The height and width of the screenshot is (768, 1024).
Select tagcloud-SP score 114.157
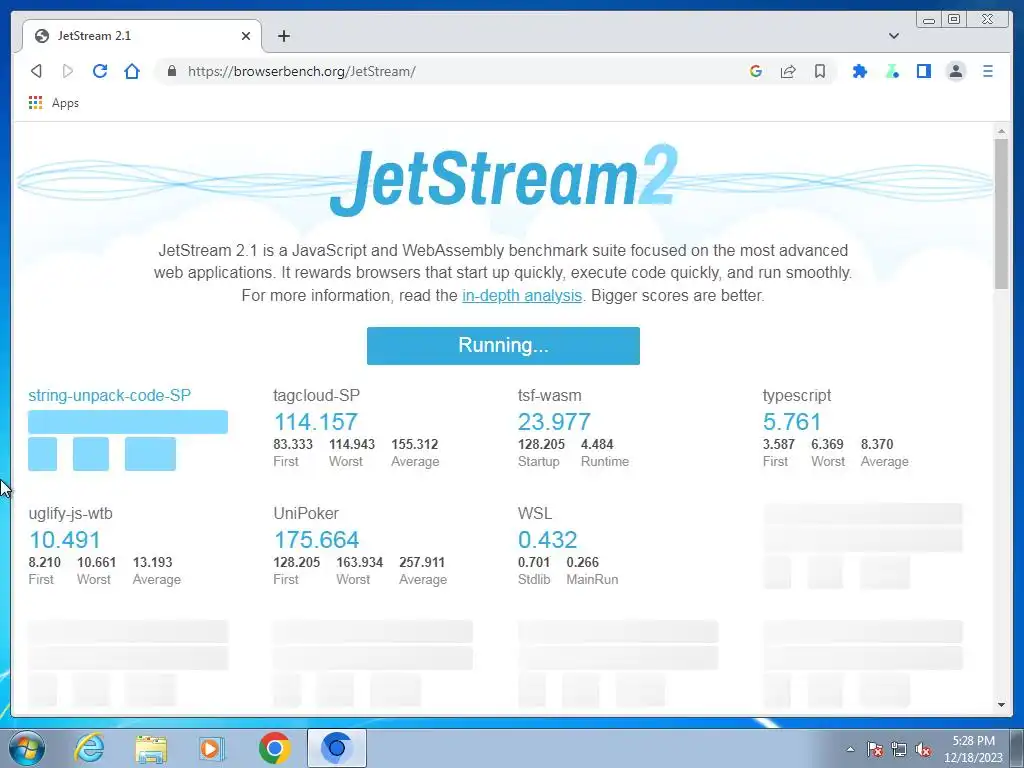click(315, 422)
